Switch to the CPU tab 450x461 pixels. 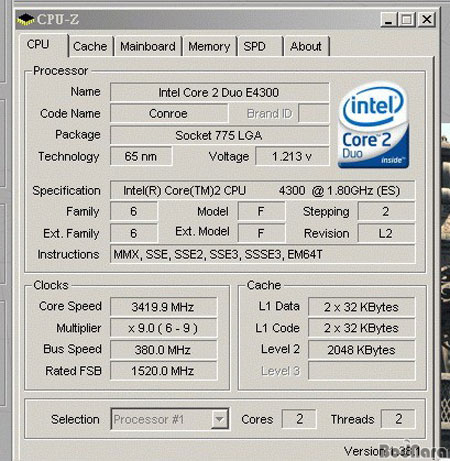pos(43,45)
